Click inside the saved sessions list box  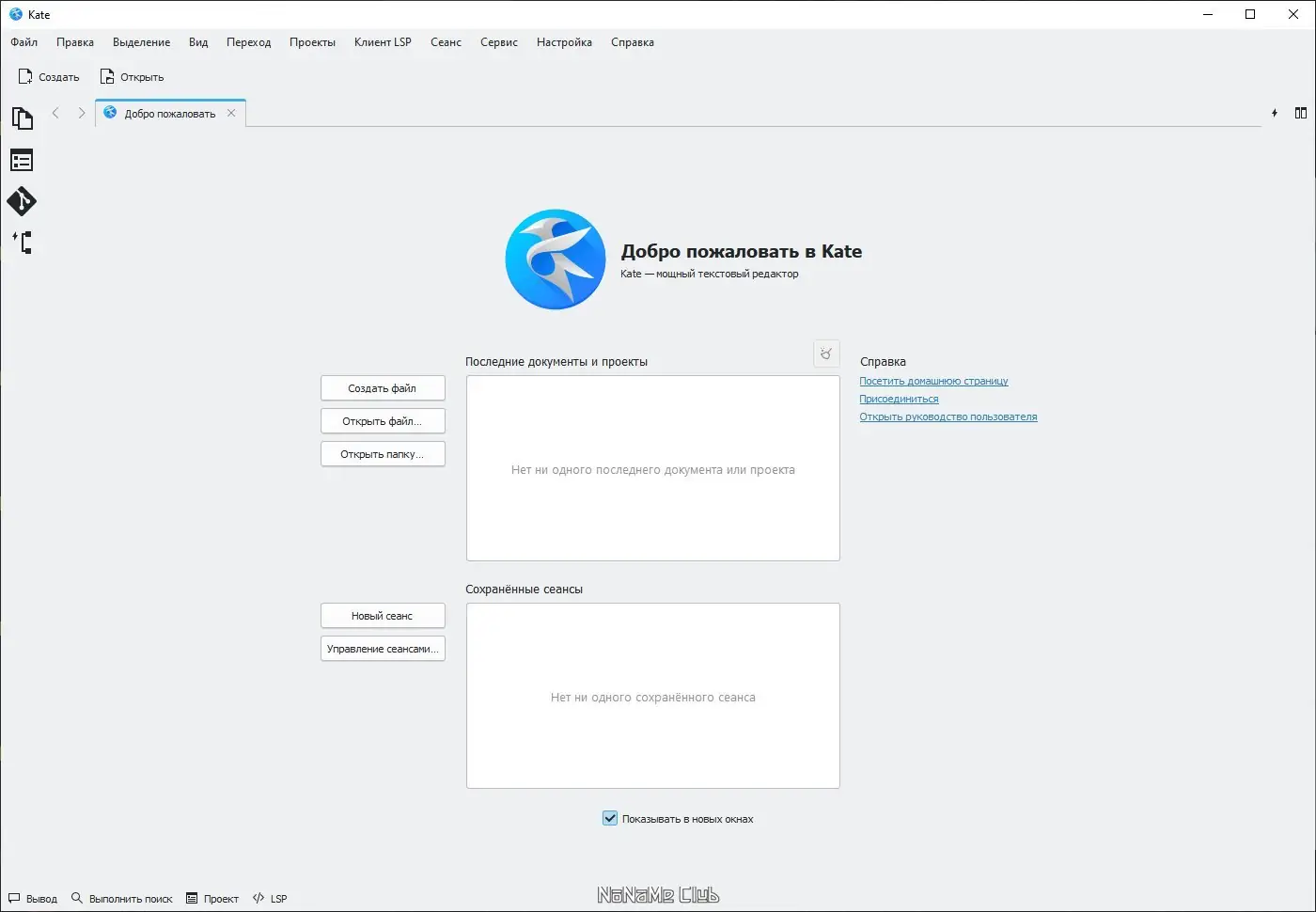(653, 696)
